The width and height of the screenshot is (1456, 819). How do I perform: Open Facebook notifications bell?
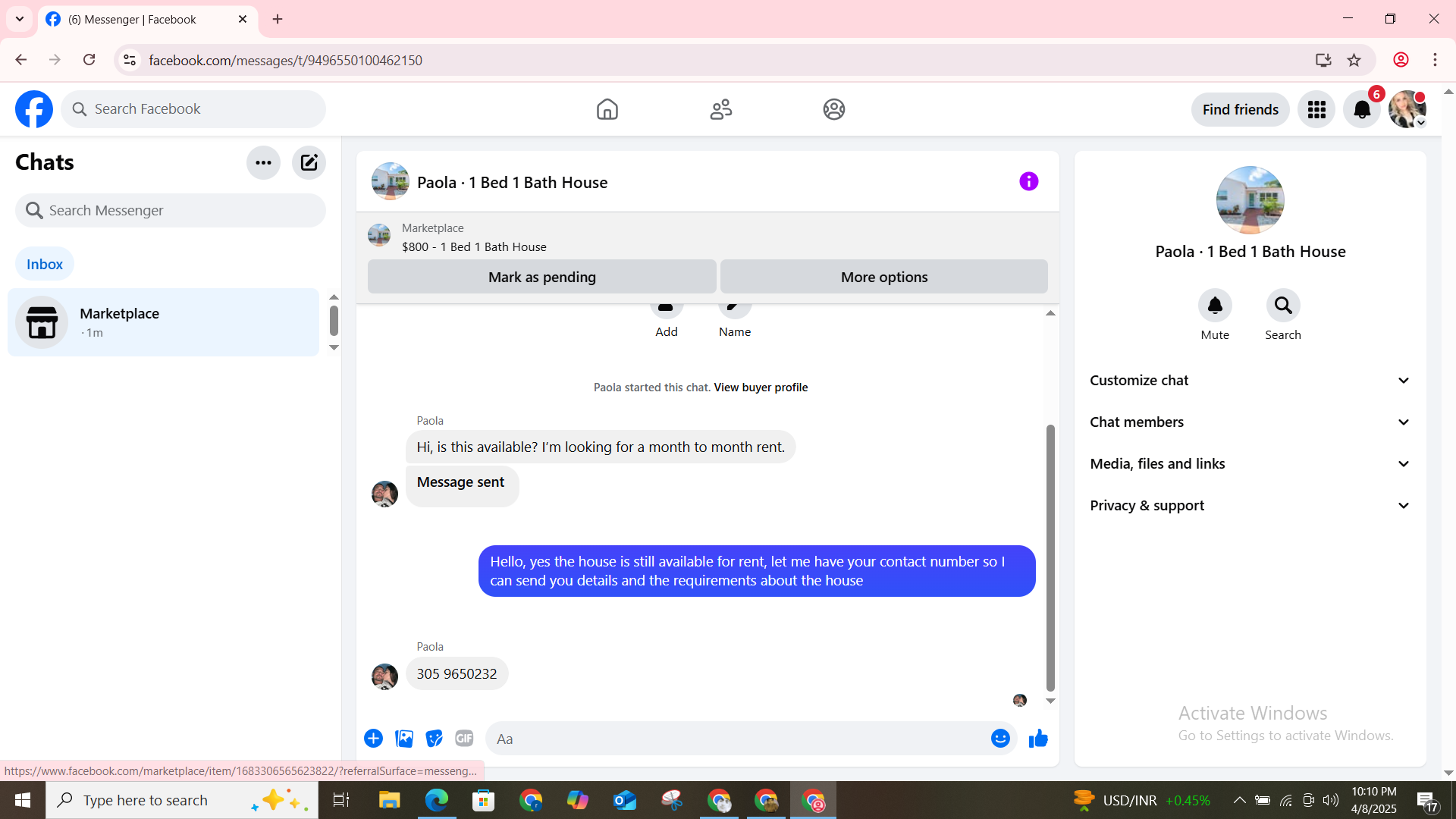1362,110
